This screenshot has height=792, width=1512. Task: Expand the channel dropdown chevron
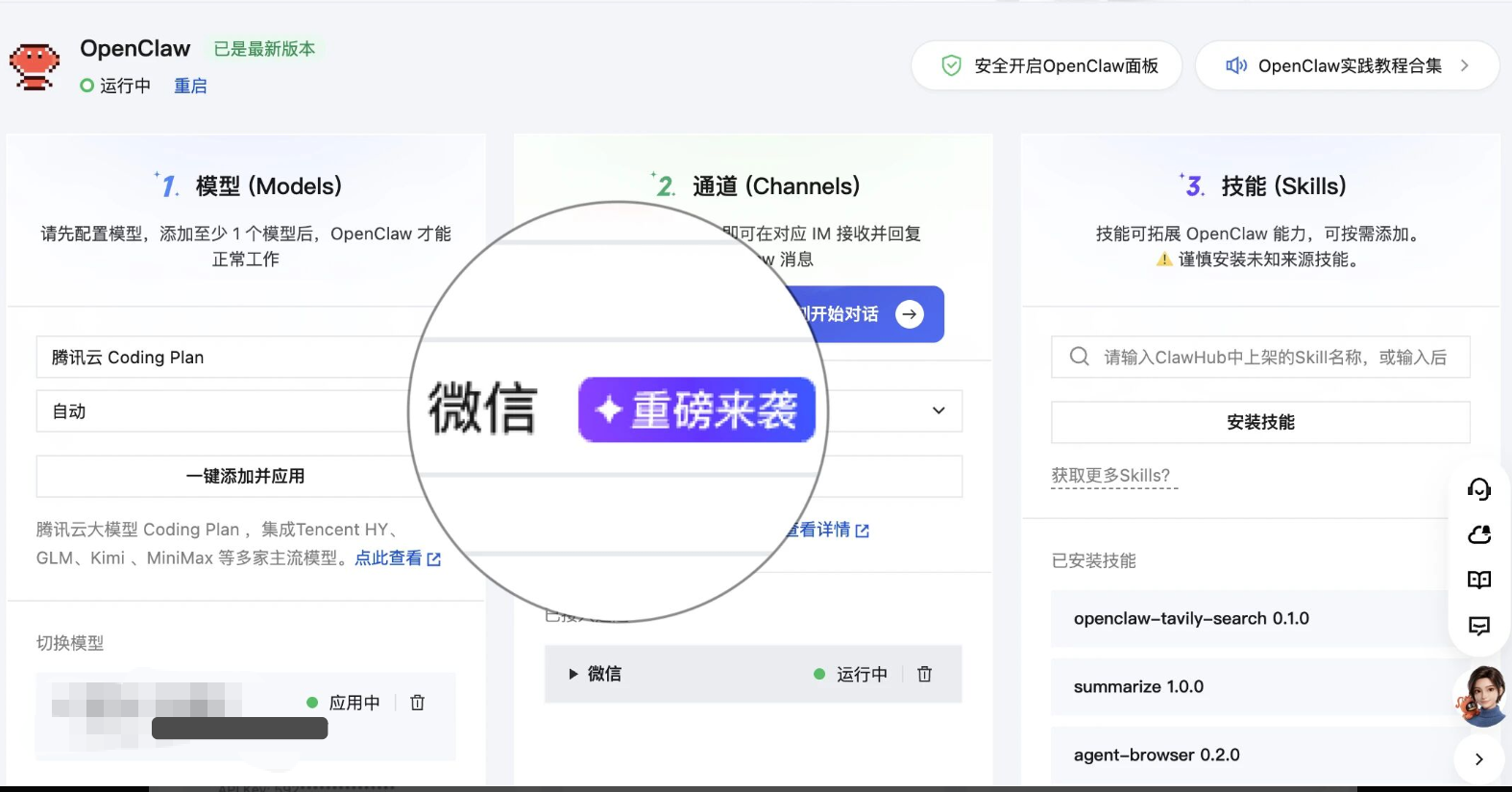[939, 410]
